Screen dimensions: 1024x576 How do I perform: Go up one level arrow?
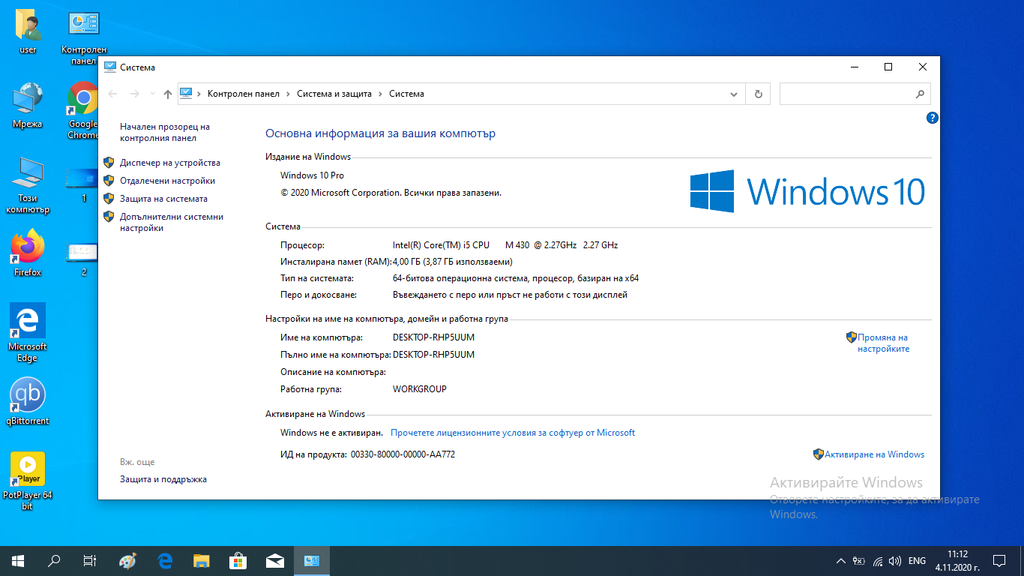point(168,94)
